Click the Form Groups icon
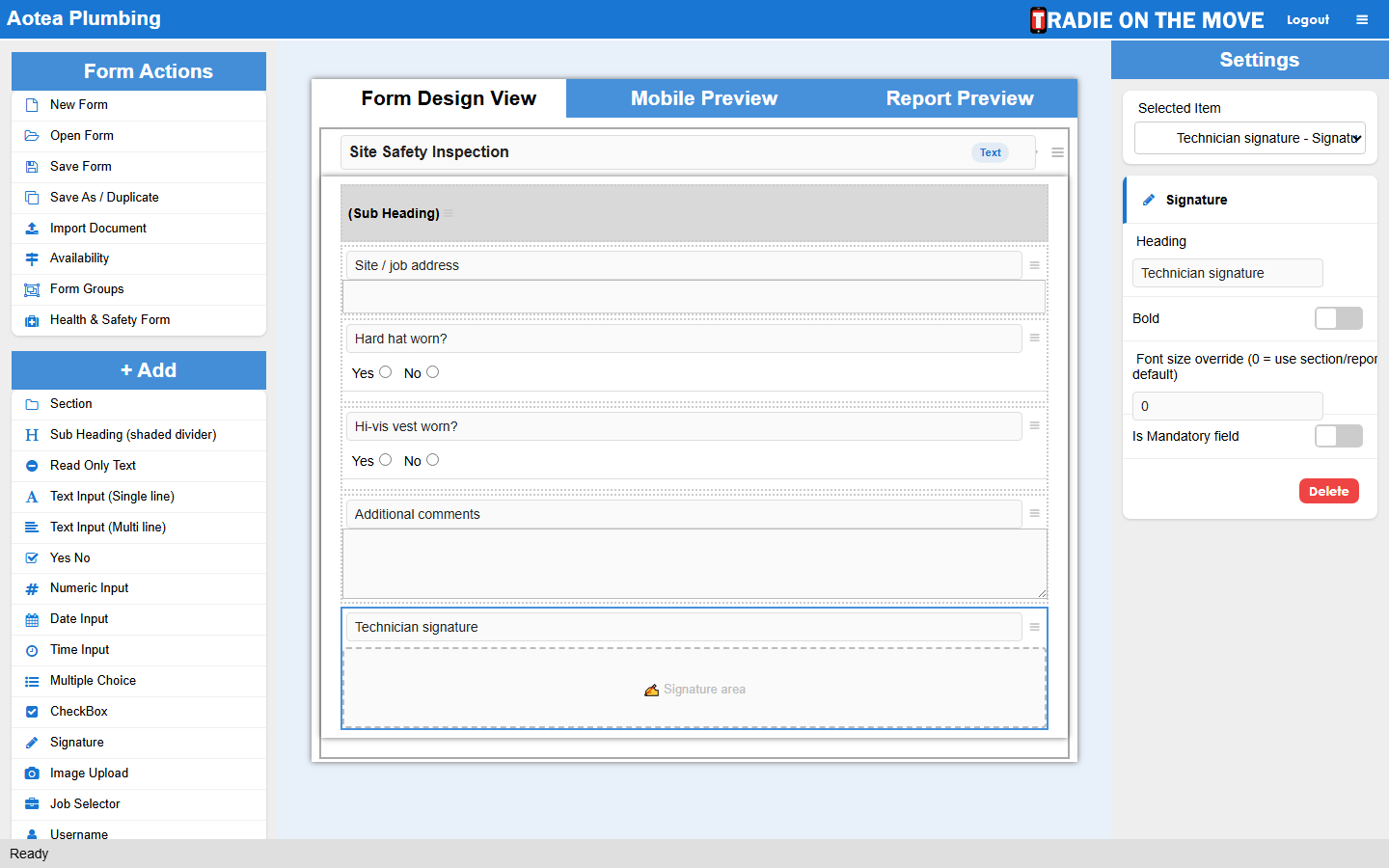This screenshot has width=1389, height=868. point(32,289)
